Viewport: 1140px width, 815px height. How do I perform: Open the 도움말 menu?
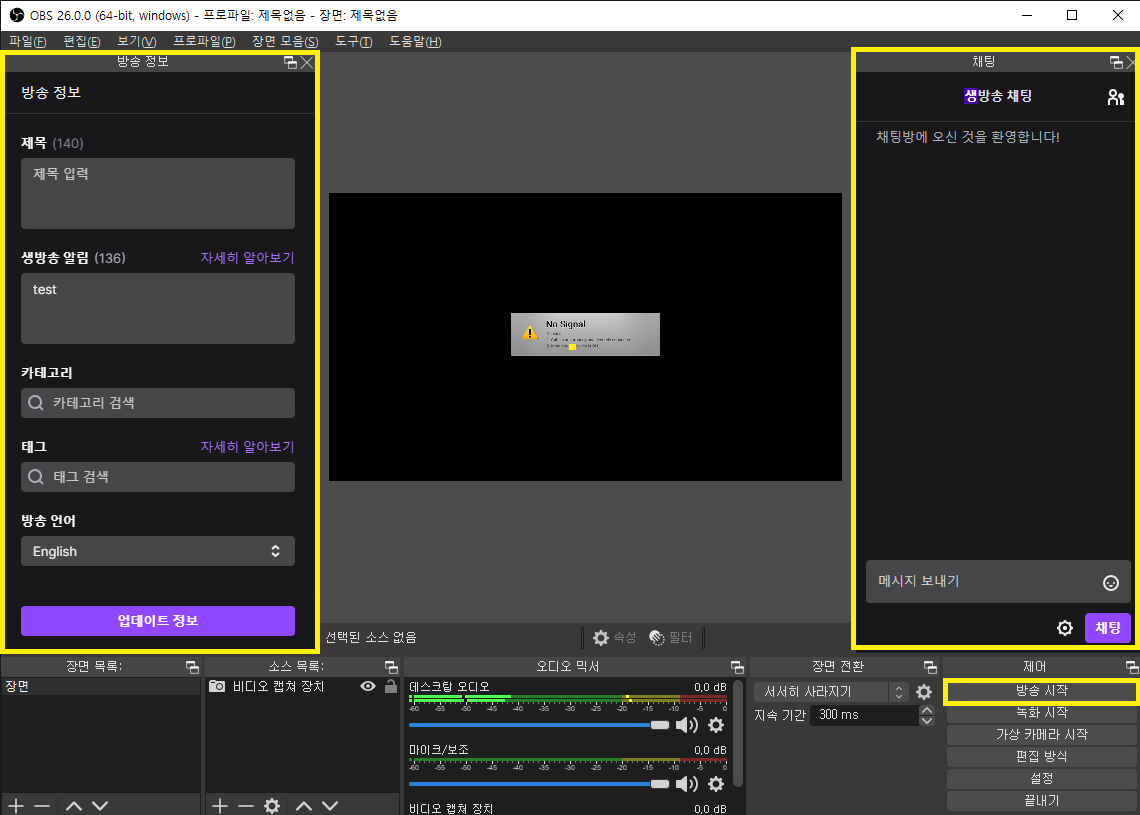[415, 41]
